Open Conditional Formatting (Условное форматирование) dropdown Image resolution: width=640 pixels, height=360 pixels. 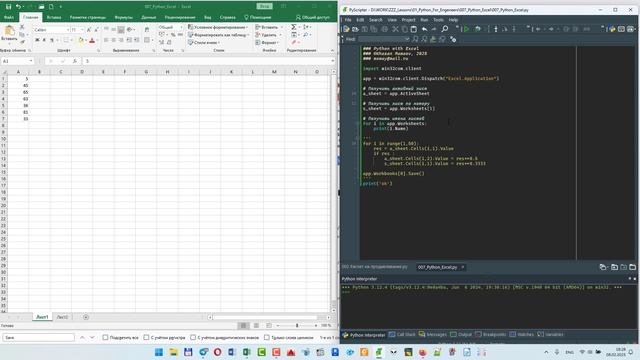point(218,27)
